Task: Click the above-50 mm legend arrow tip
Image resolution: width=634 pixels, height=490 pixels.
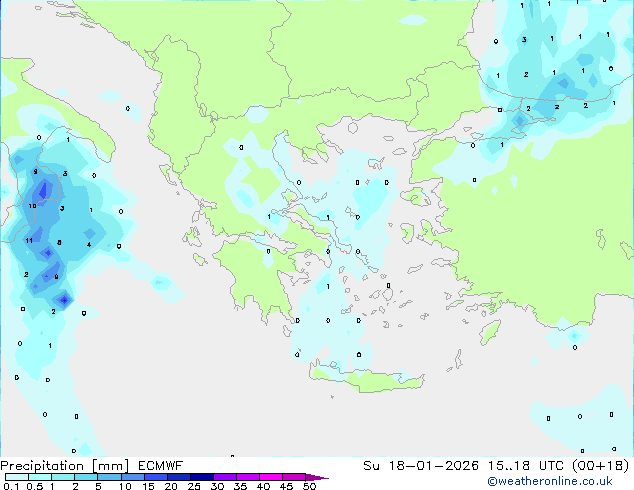Action: 317,477
